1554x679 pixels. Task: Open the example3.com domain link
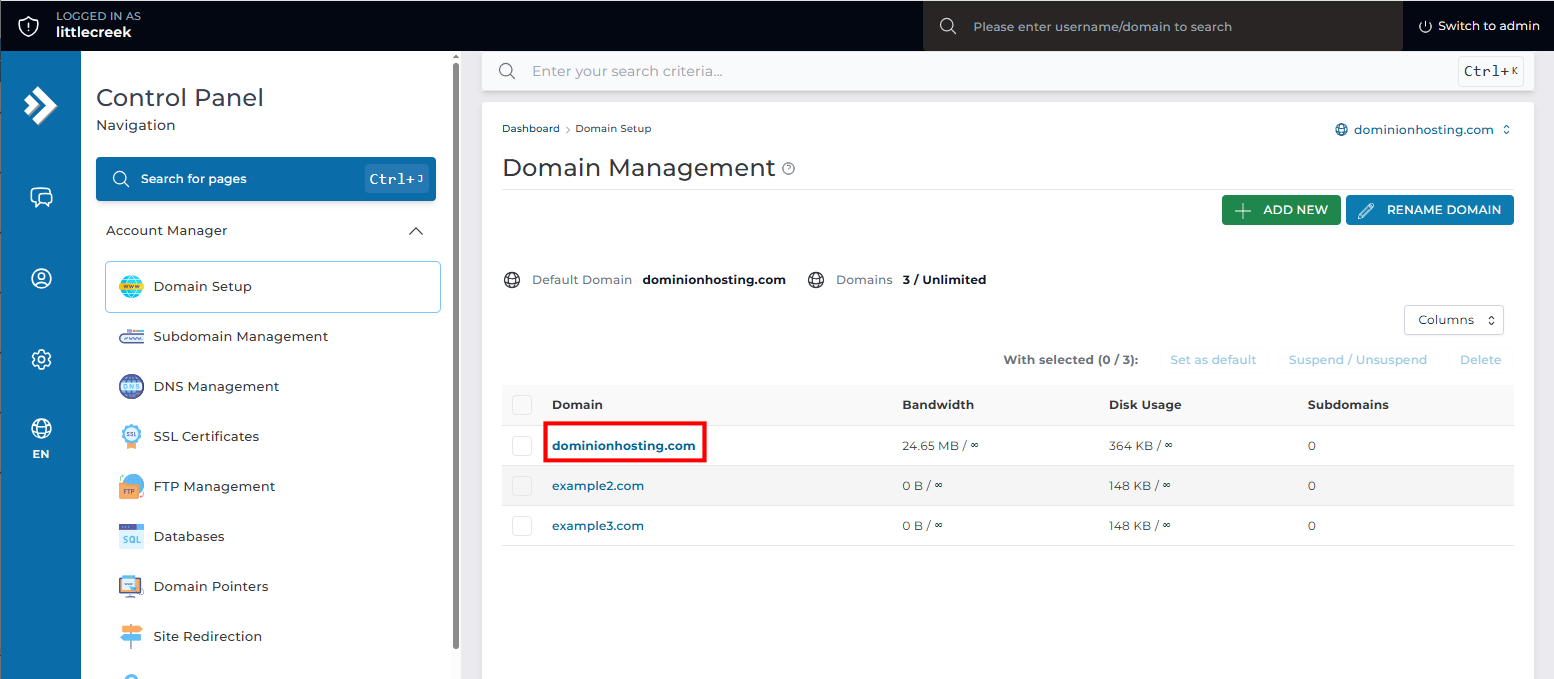(x=597, y=526)
